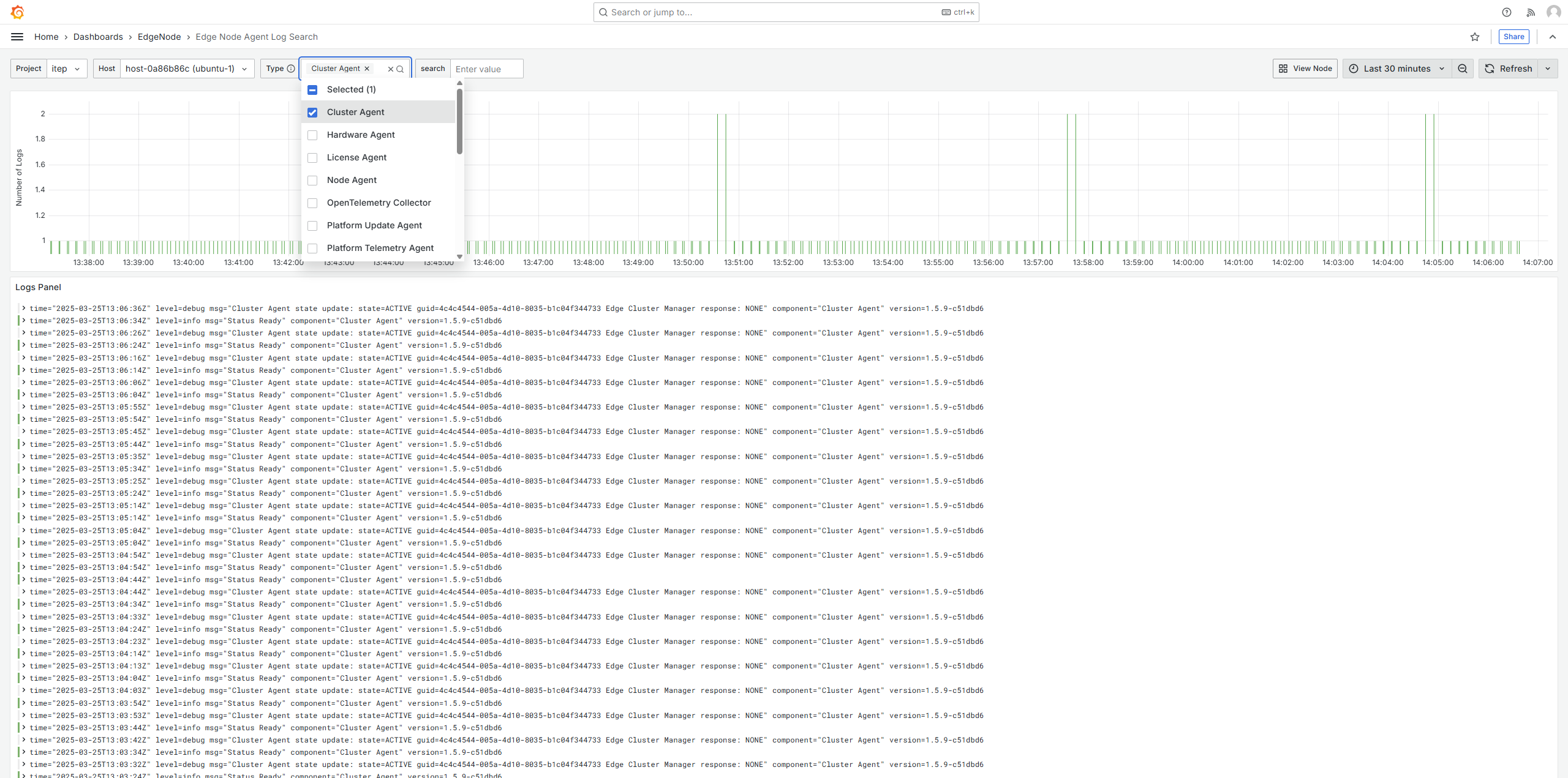Enable the Node Agent checkbox
Viewport: 1568px width, 778px height.
coord(312,181)
